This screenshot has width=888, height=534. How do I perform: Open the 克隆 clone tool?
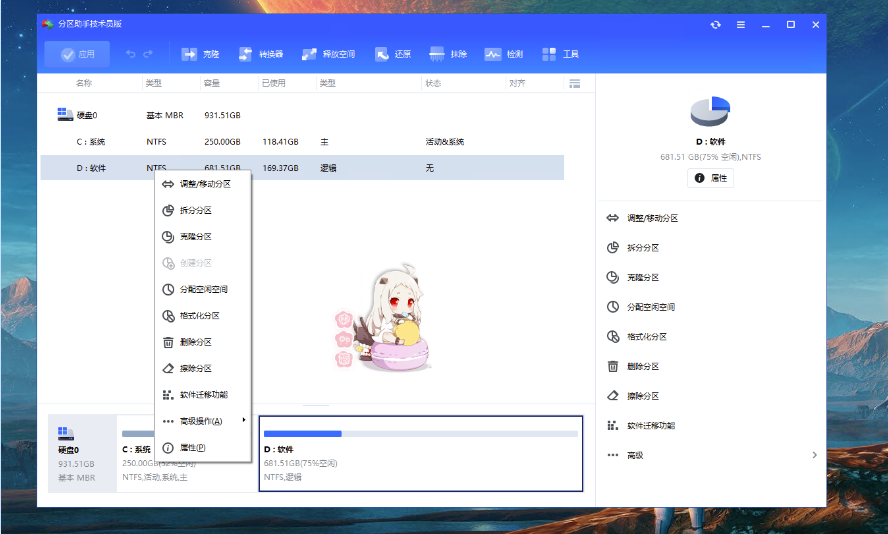[200, 54]
